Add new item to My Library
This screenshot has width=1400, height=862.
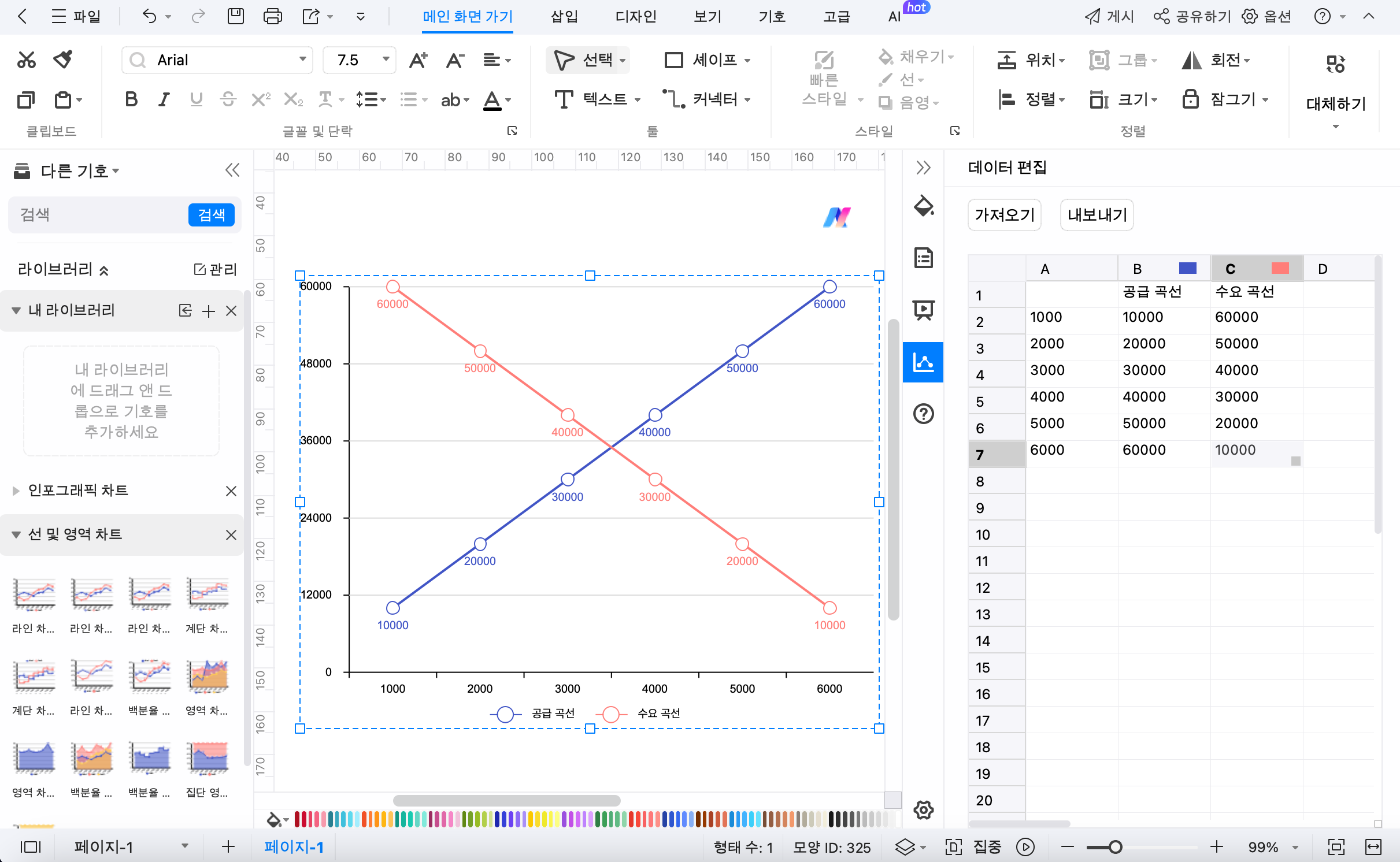click(x=209, y=311)
